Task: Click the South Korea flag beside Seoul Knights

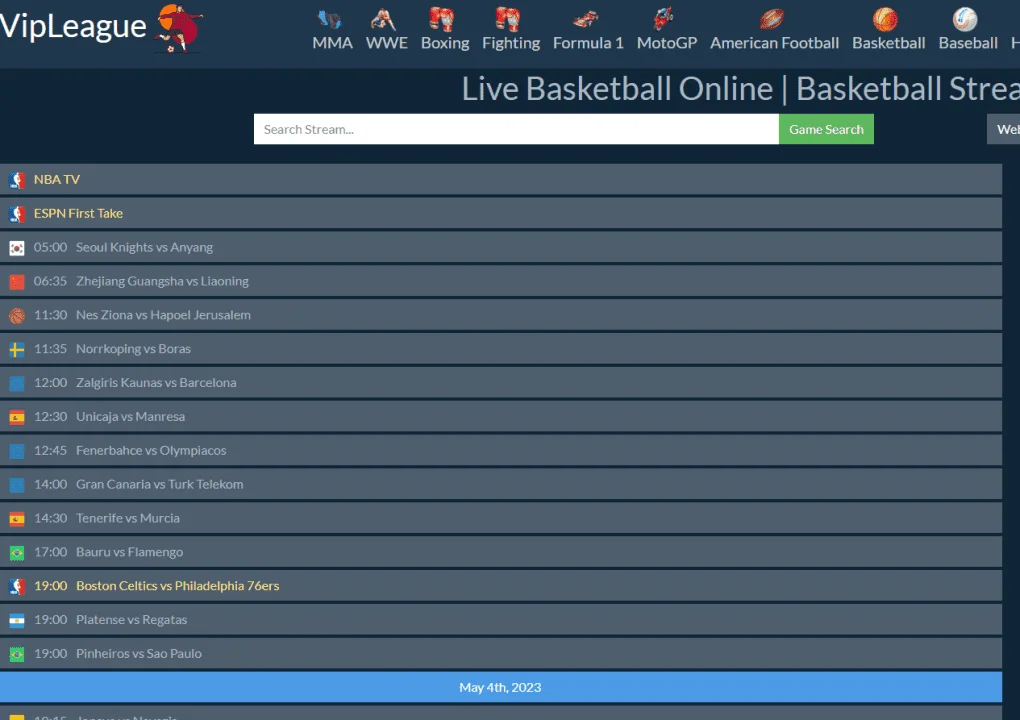Action: pyautogui.click(x=17, y=248)
